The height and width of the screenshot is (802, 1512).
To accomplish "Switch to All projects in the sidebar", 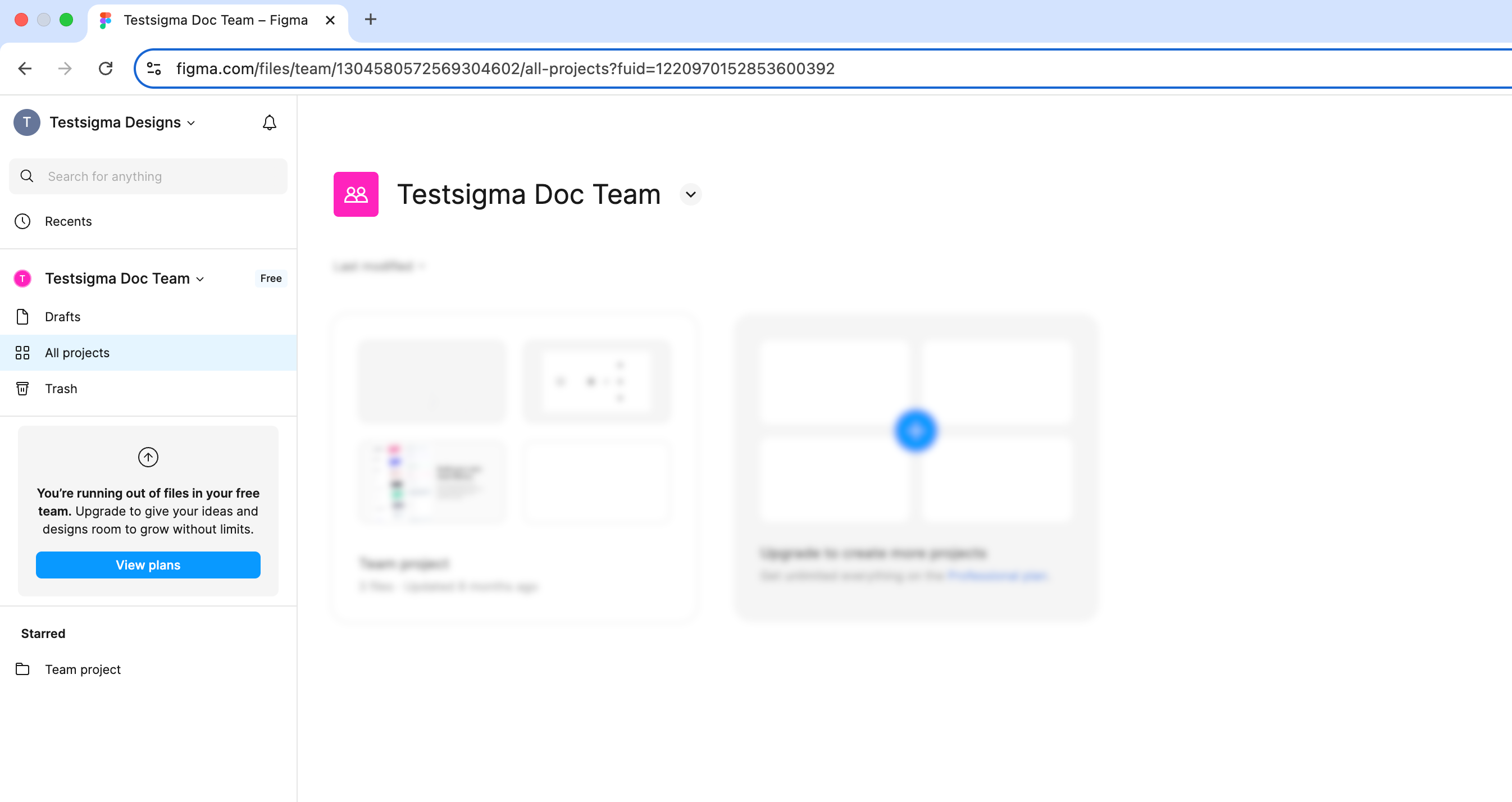I will 77,352.
